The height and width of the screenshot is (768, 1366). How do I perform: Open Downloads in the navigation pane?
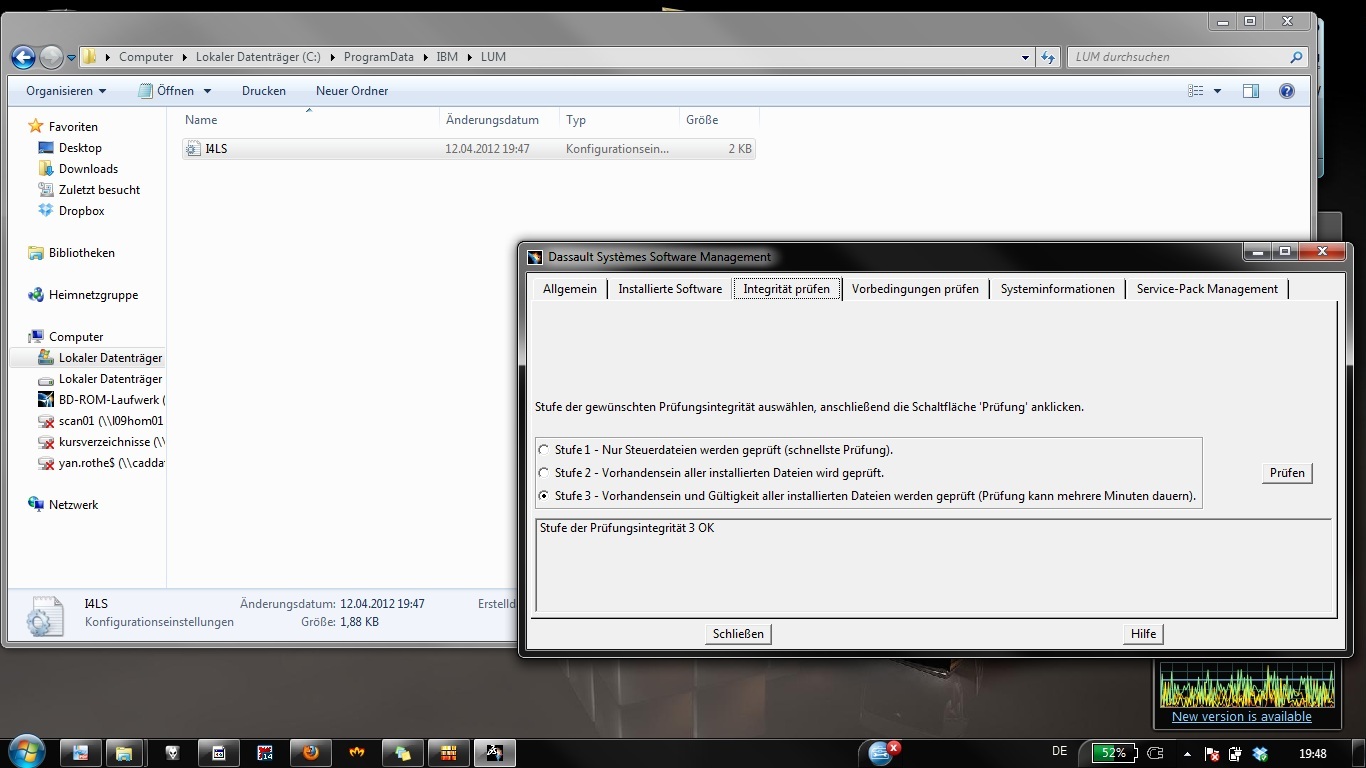pyautogui.click(x=88, y=169)
